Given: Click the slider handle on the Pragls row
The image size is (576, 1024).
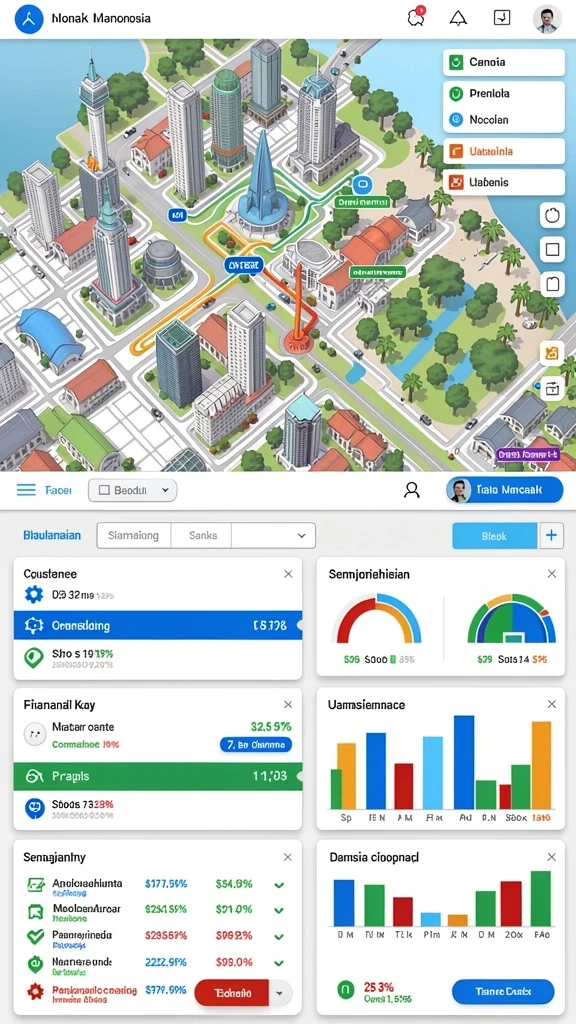Looking at the screenshot, I should point(300,776).
